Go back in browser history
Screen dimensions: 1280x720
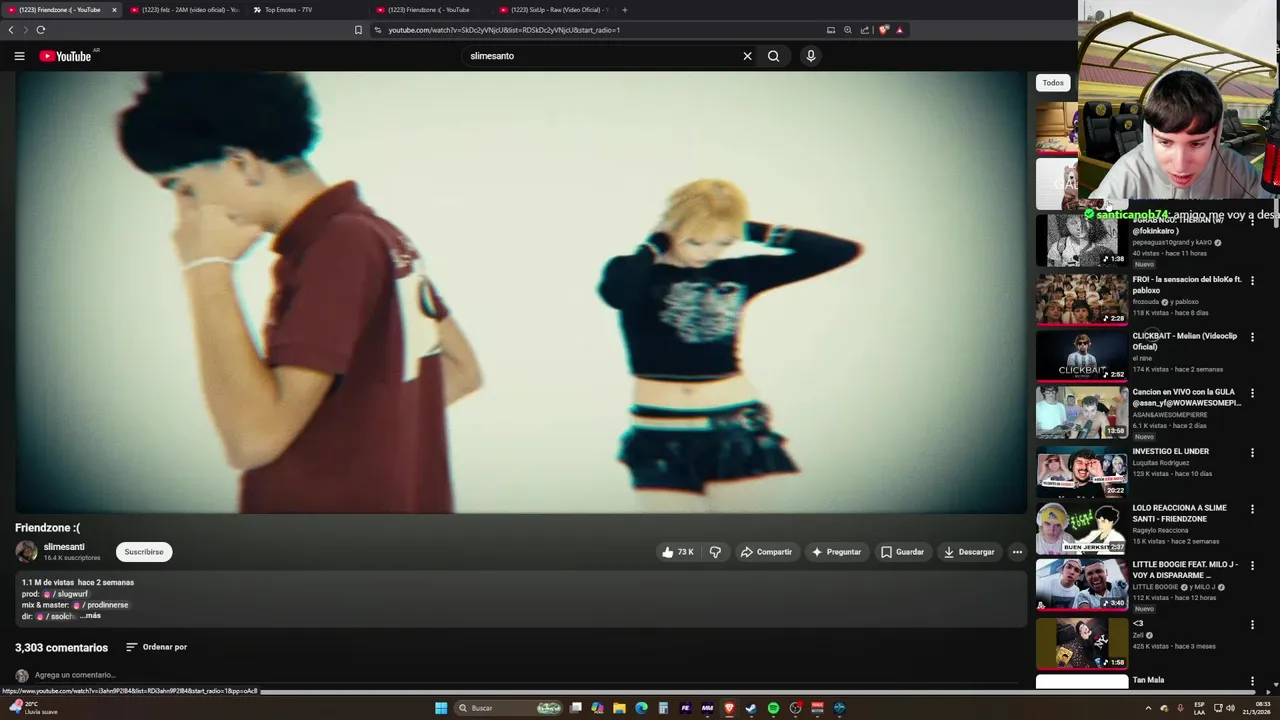11,30
